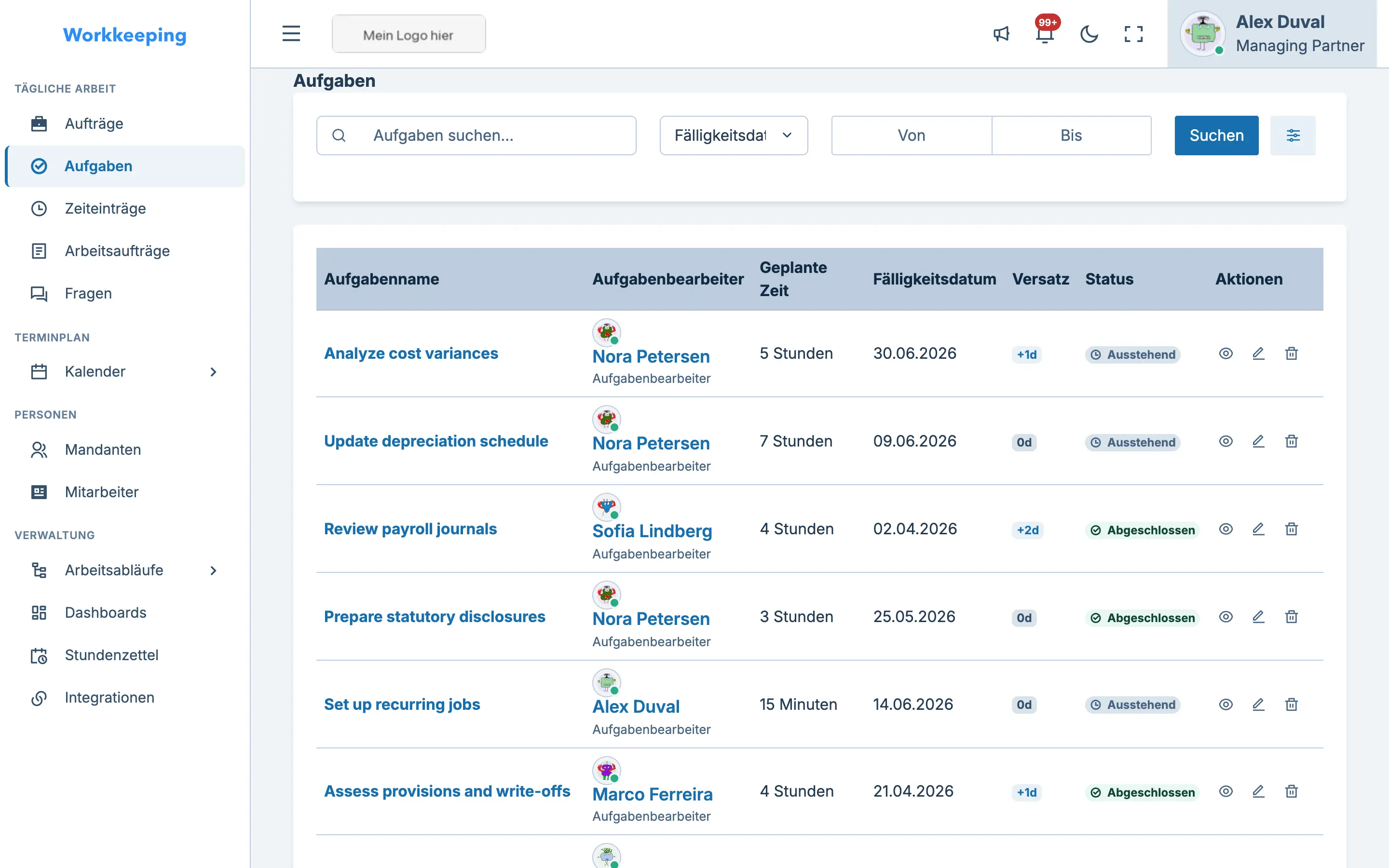Open Alex Duval profile menu
This screenshot has width=1389, height=868.
pyautogui.click(x=1272, y=34)
